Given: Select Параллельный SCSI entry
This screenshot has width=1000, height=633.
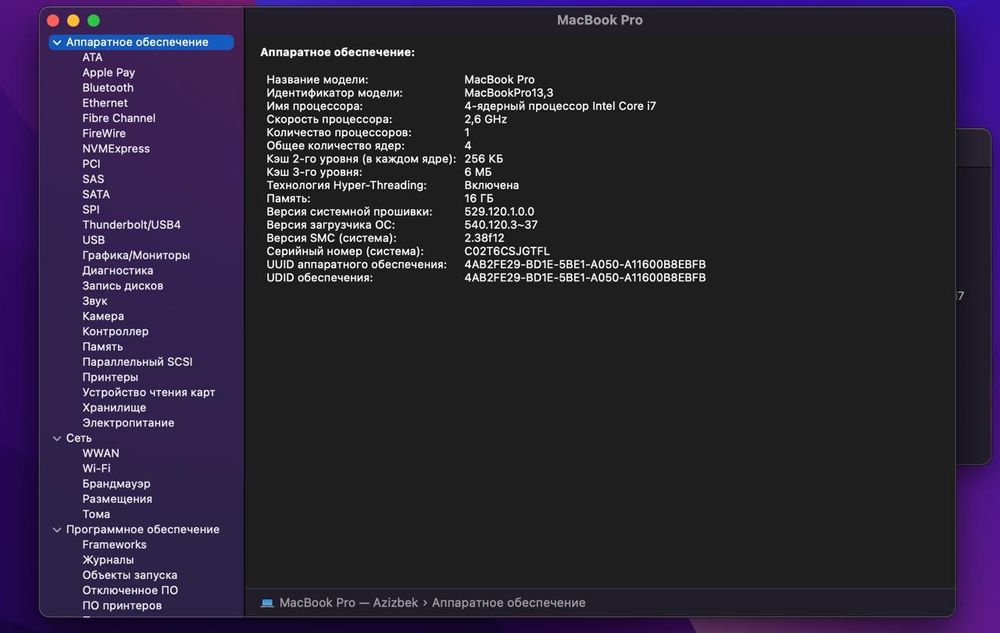Looking at the screenshot, I should coord(137,362).
